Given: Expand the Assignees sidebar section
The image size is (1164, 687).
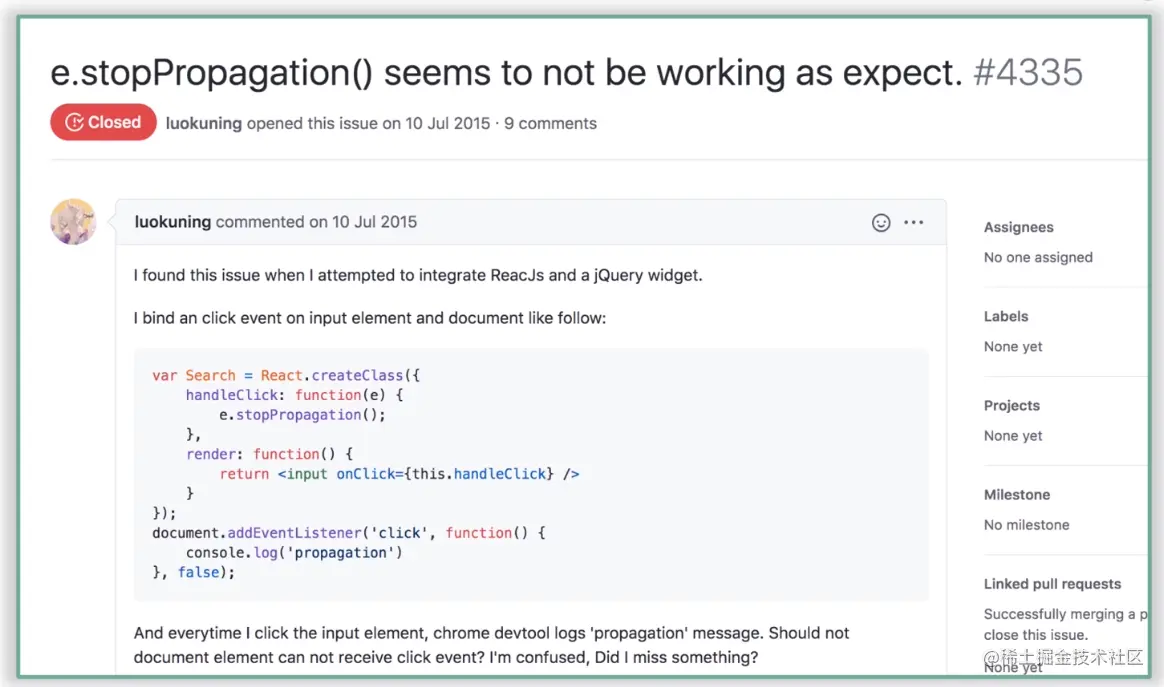Looking at the screenshot, I should pos(1018,228).
